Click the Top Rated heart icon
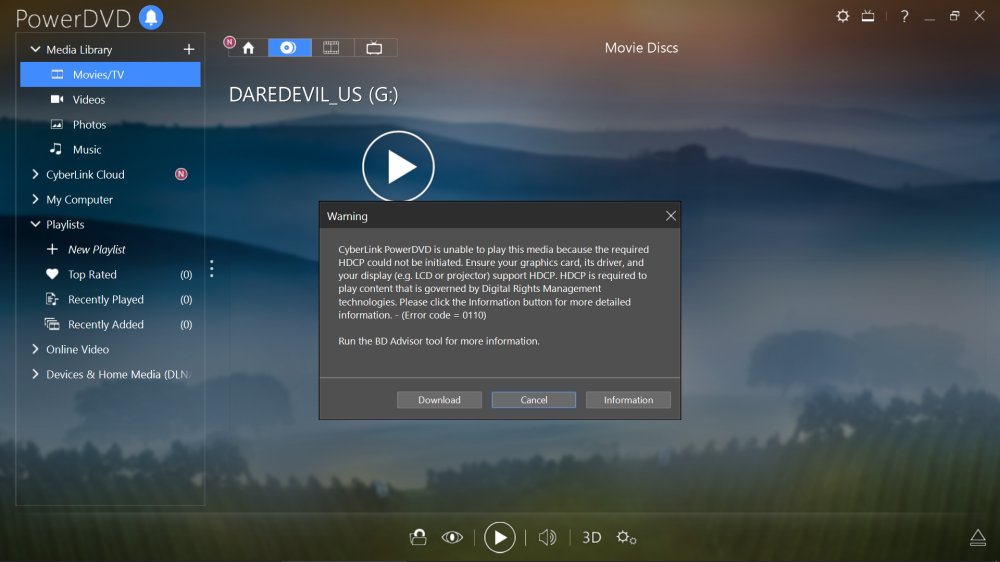 point(52,274)
